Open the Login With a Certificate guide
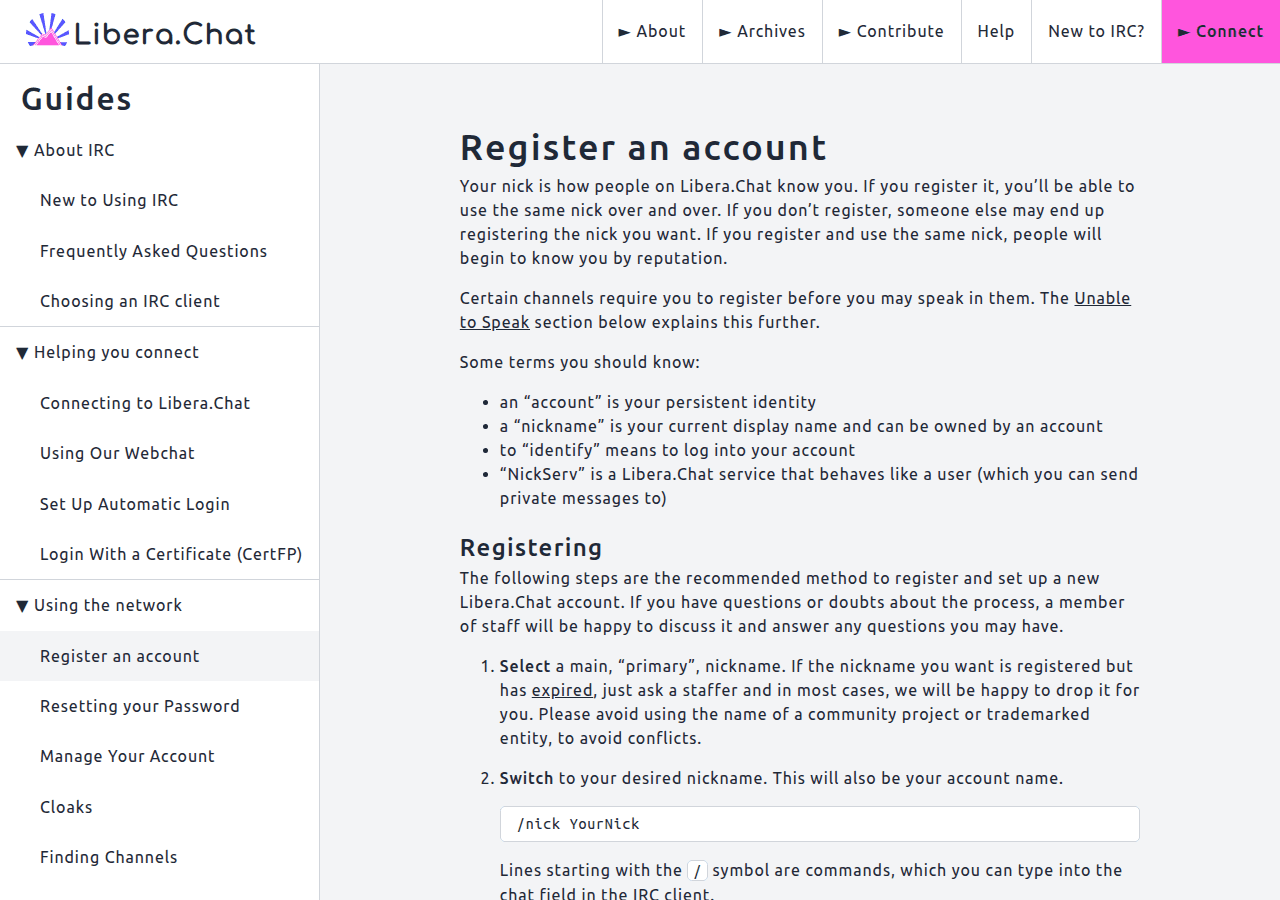 pyautogui.click(x=171, y=554)
